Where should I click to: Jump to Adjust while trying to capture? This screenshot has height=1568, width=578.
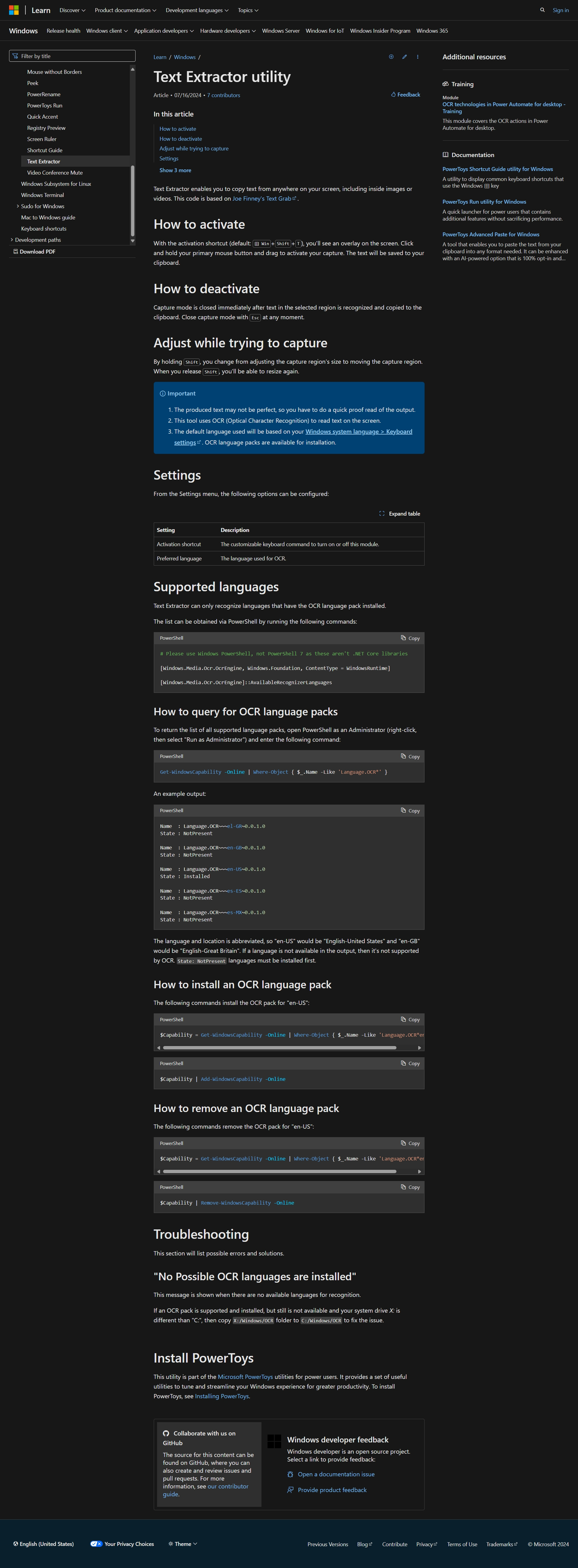194,149
